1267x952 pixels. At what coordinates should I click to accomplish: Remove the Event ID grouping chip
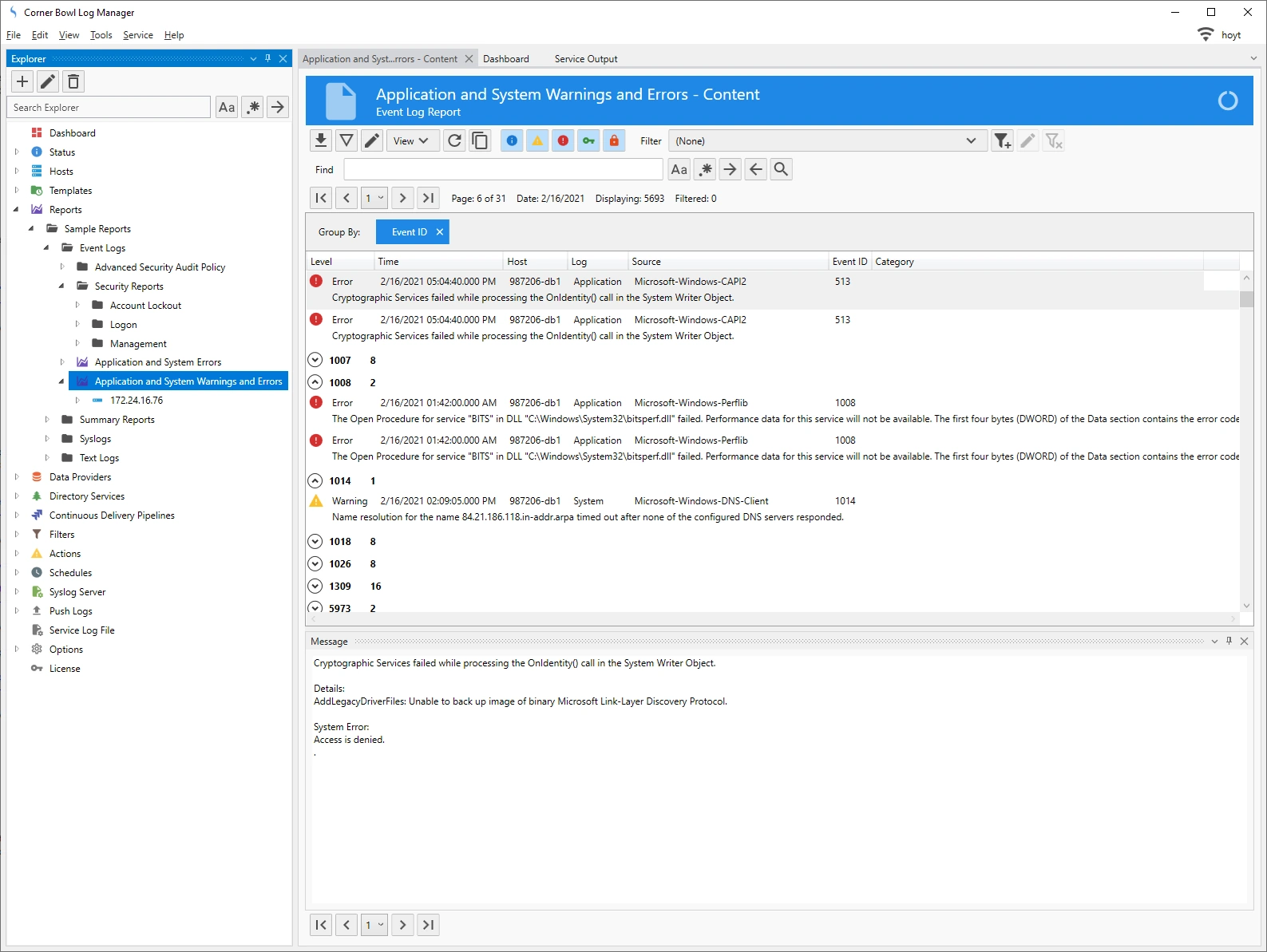[439, 232]
